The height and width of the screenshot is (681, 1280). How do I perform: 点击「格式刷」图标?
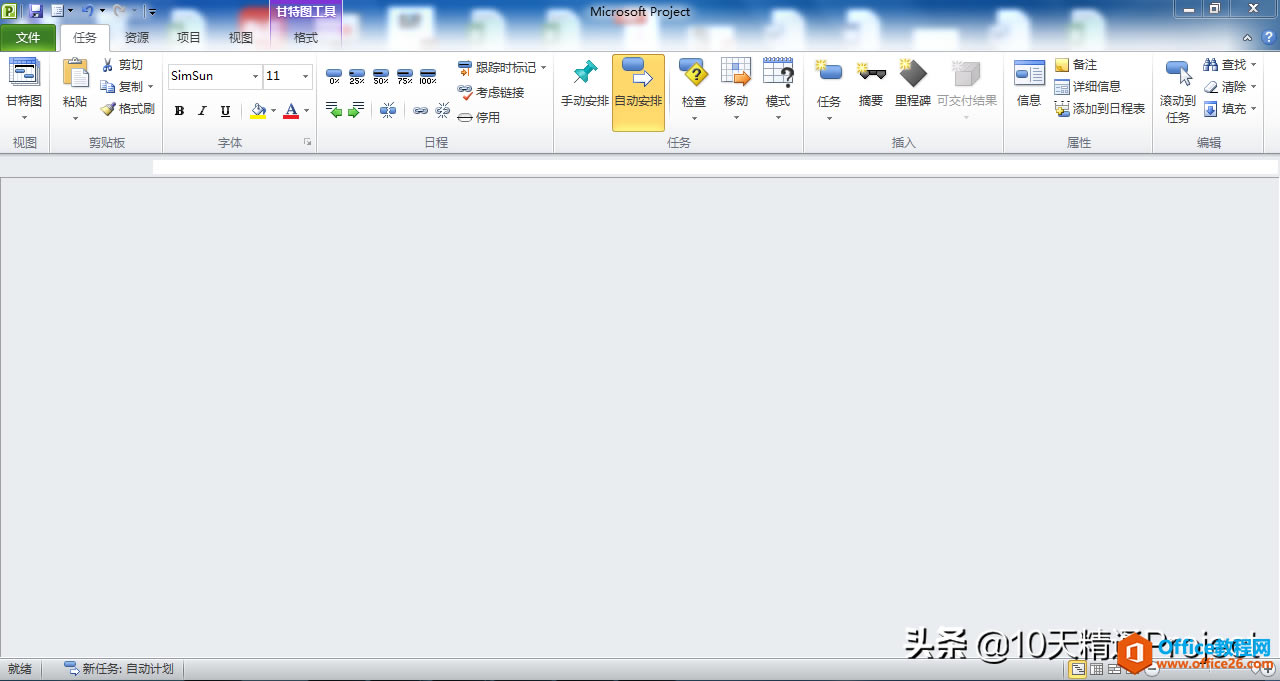click(127, 108)
